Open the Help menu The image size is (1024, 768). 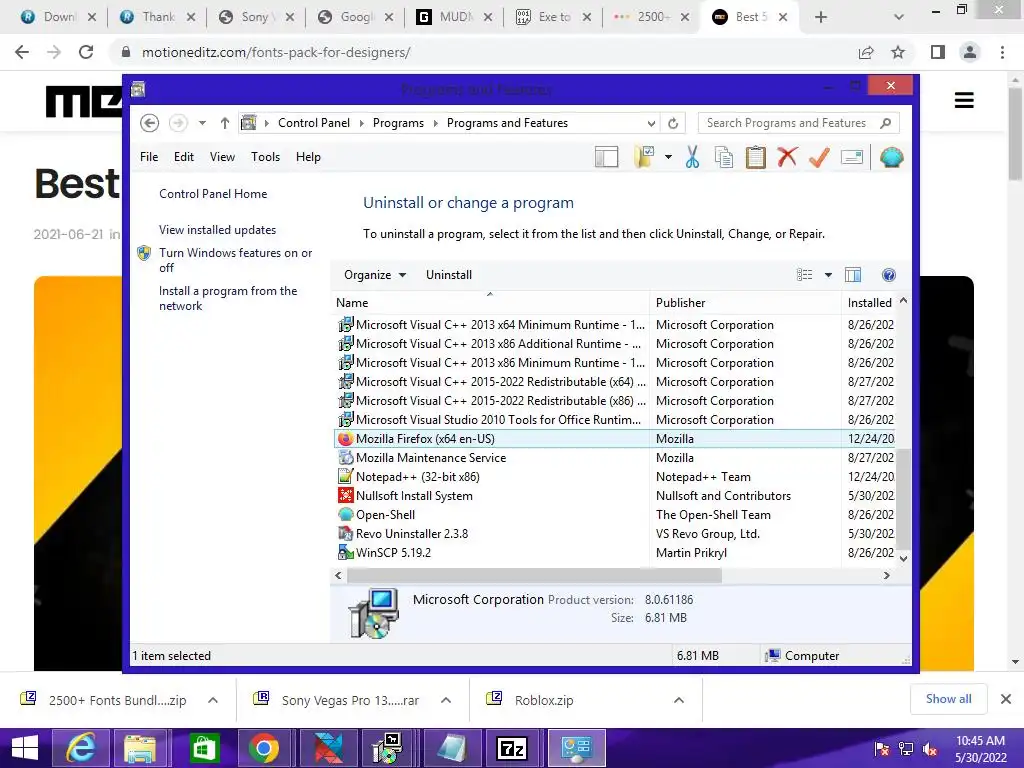(308, 157)
